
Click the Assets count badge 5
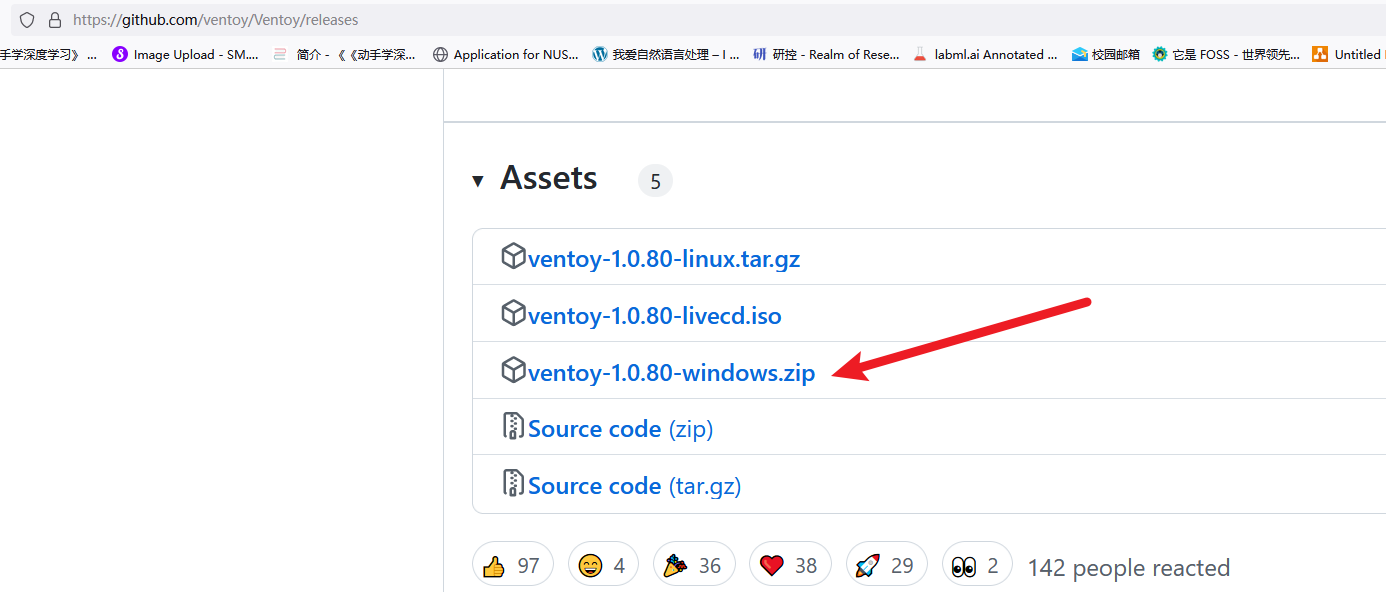click(655, 181)
